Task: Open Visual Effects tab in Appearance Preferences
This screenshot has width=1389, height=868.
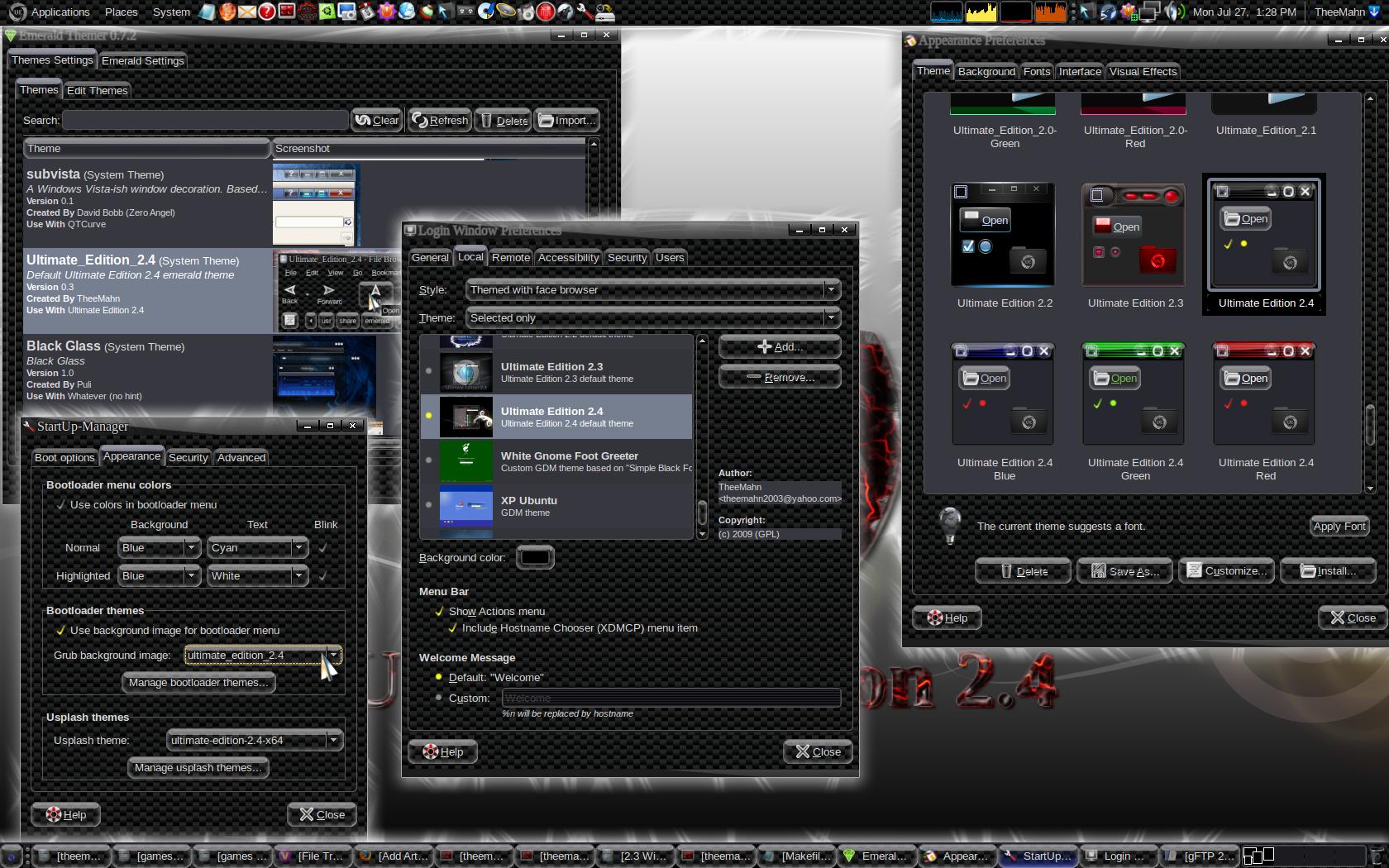Action: 1143,71
